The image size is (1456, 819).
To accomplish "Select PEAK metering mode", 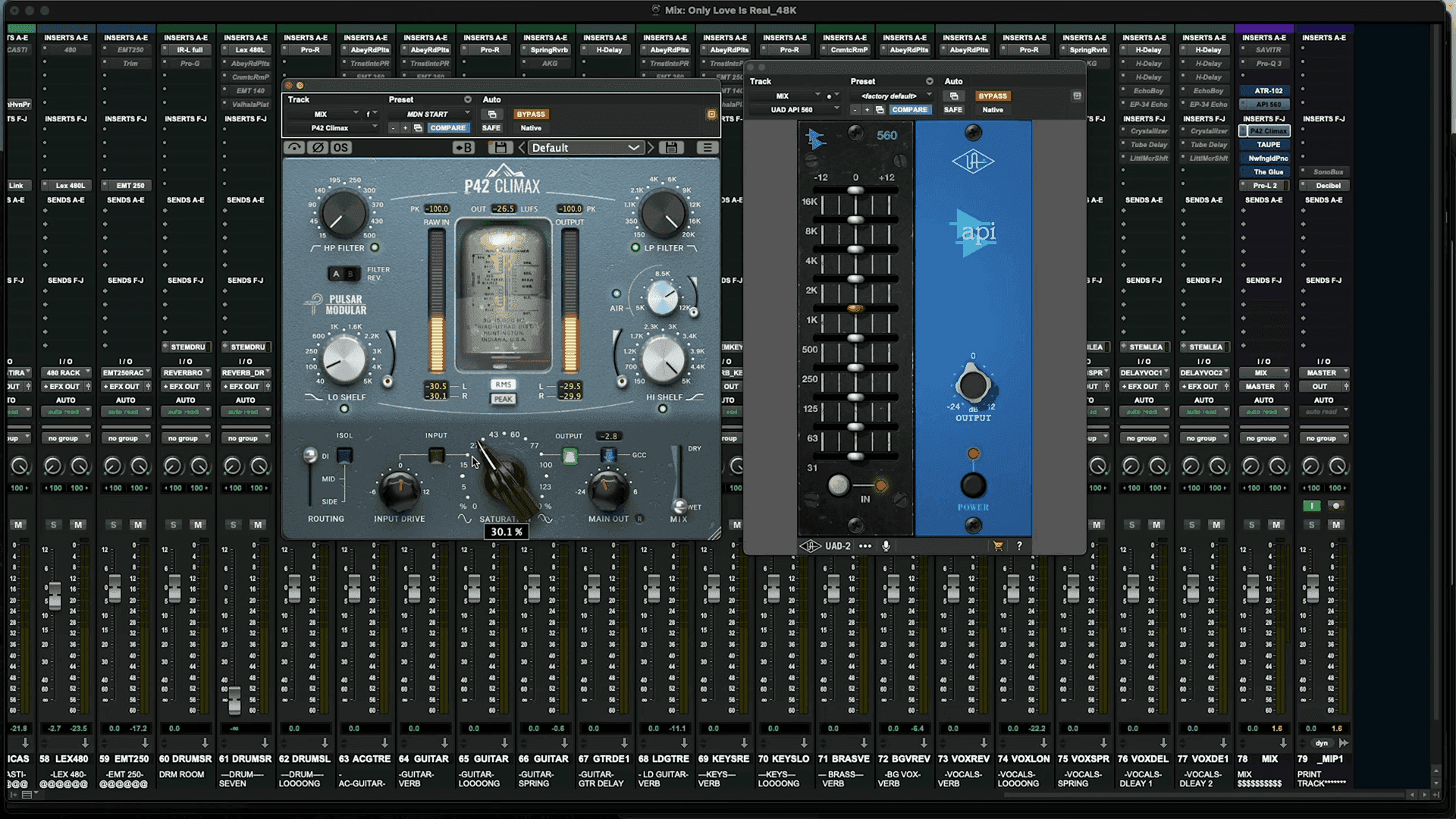I will pos(503,399).
